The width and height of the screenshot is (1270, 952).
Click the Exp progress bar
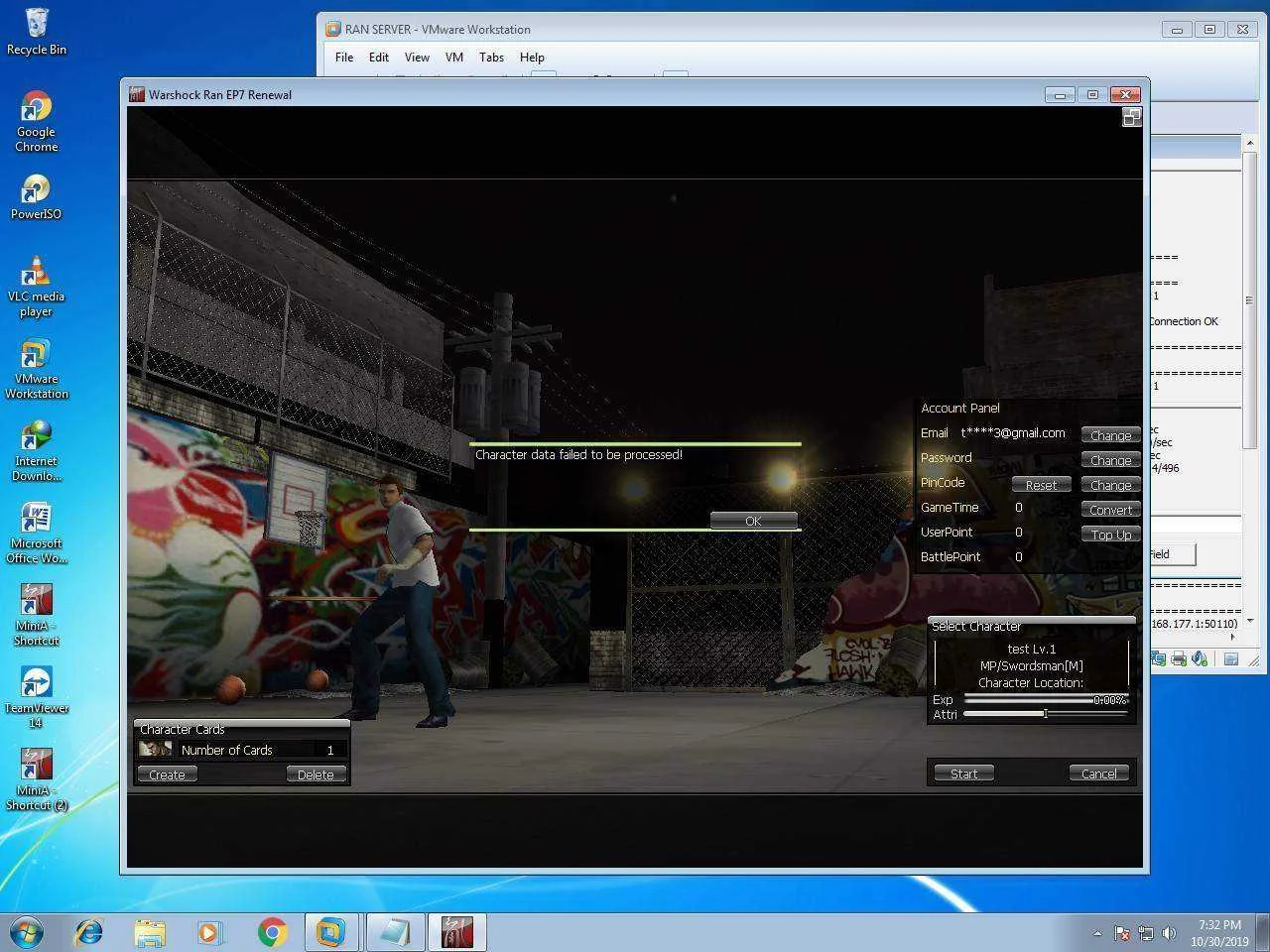(x=1045, y=699)
